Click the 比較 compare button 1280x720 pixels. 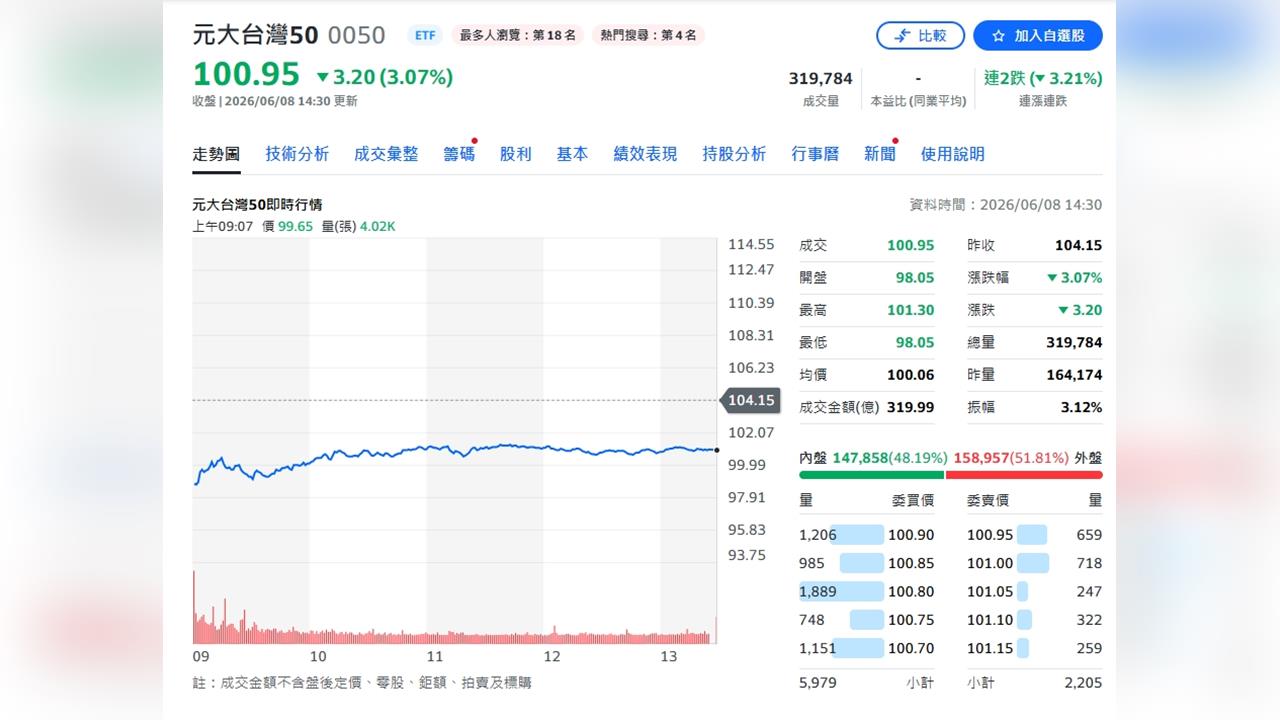[920, 36]
